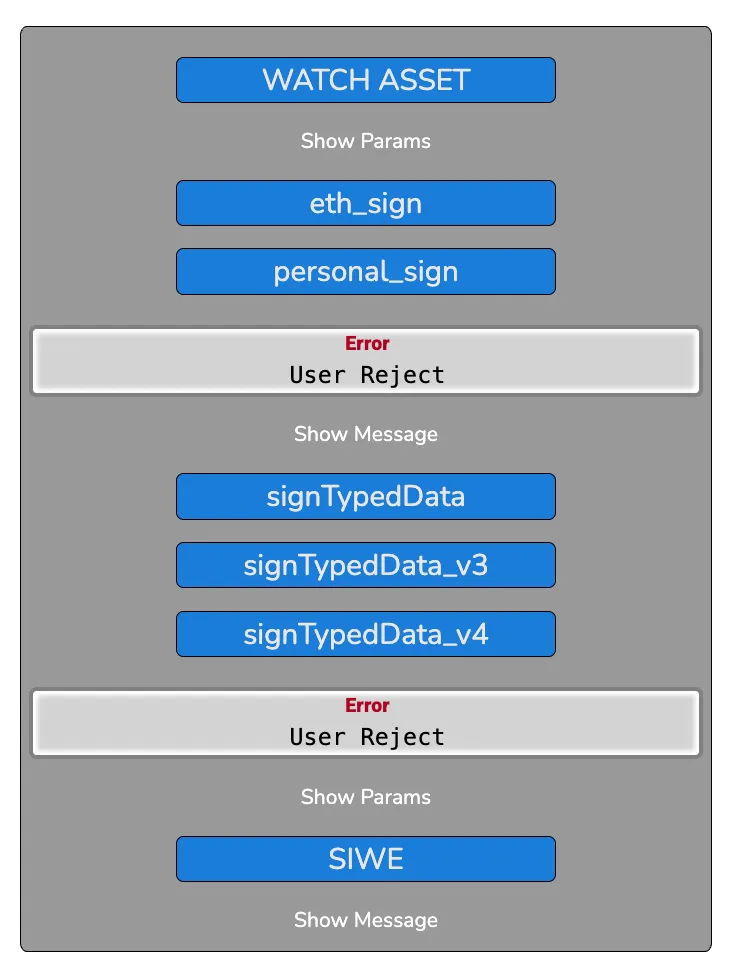Click the WATCH ASSET button

pos(365,80)
